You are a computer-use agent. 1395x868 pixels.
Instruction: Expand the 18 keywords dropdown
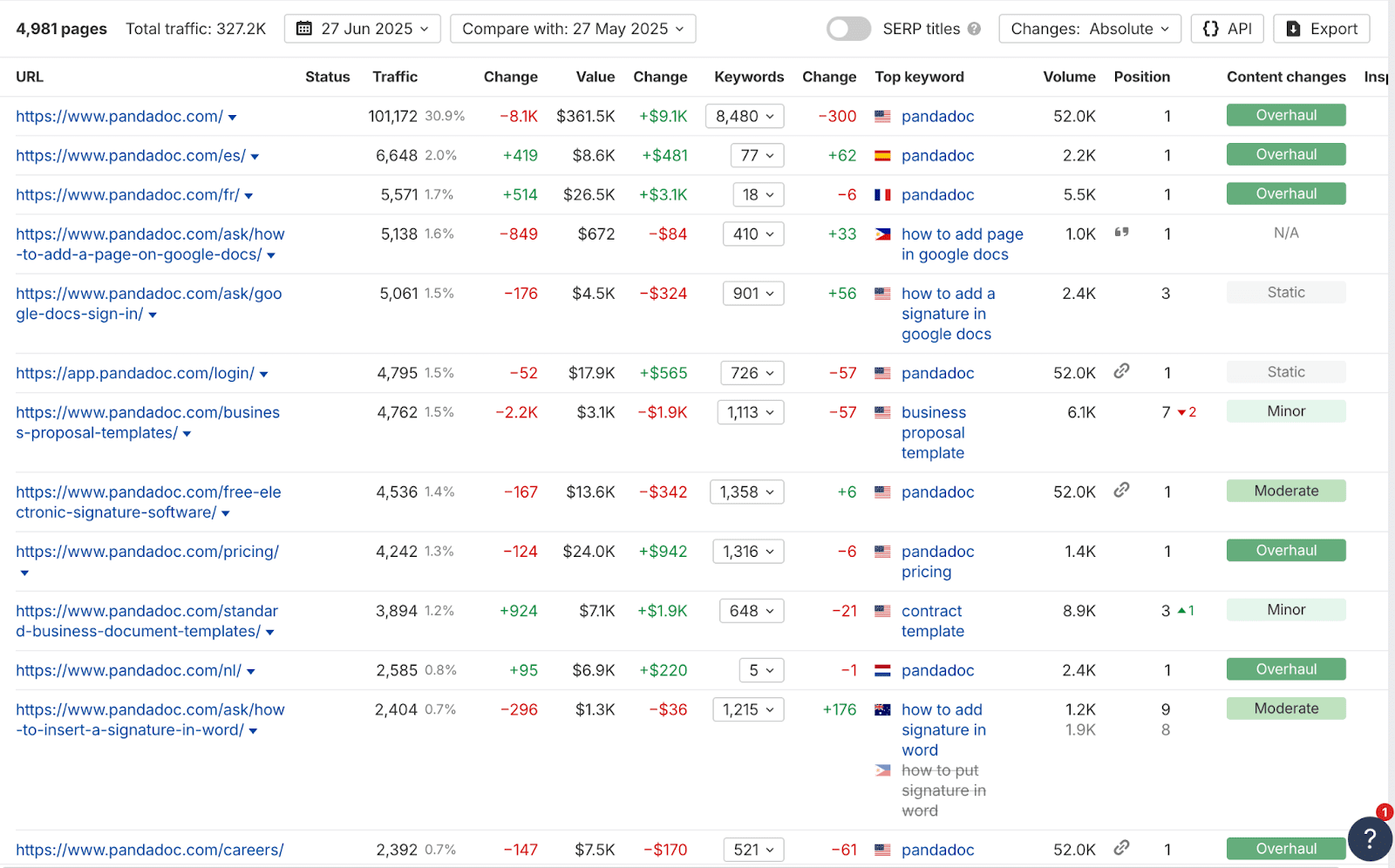(x=759, y=194)
